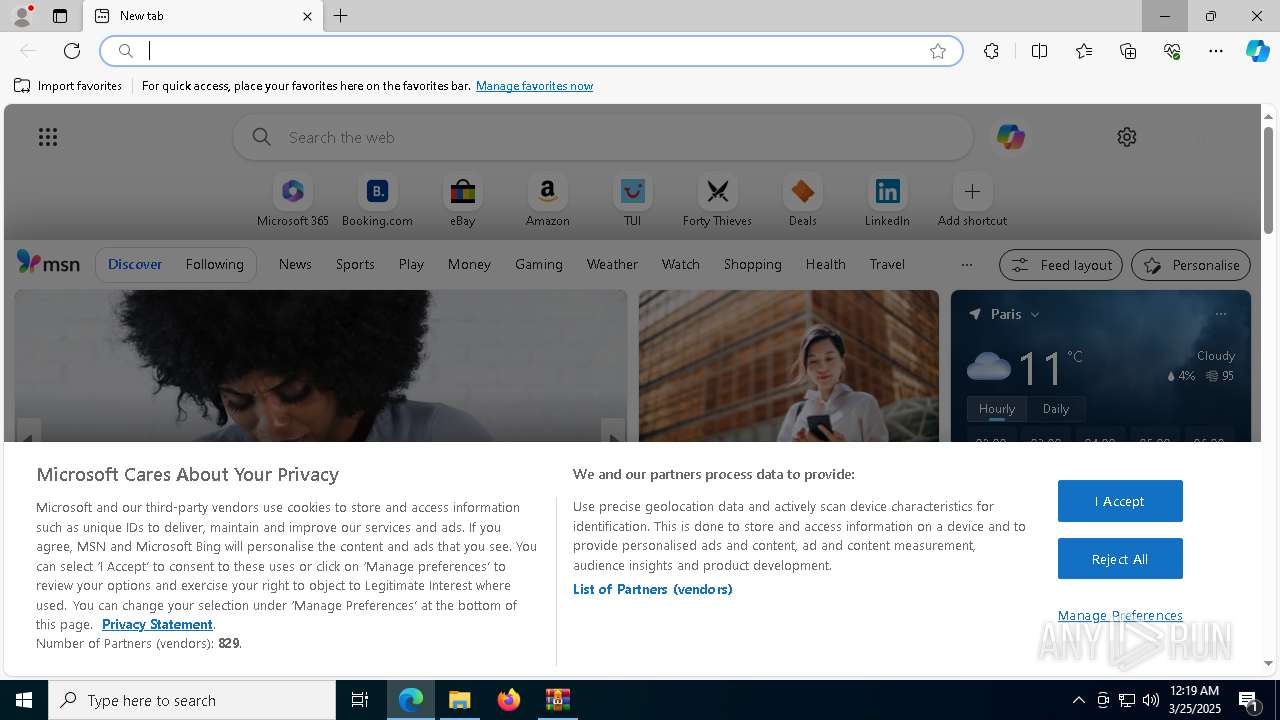This screenshot has width=1280, height=720.
Task: Open the Money category
Action: (x=469, y=264)
